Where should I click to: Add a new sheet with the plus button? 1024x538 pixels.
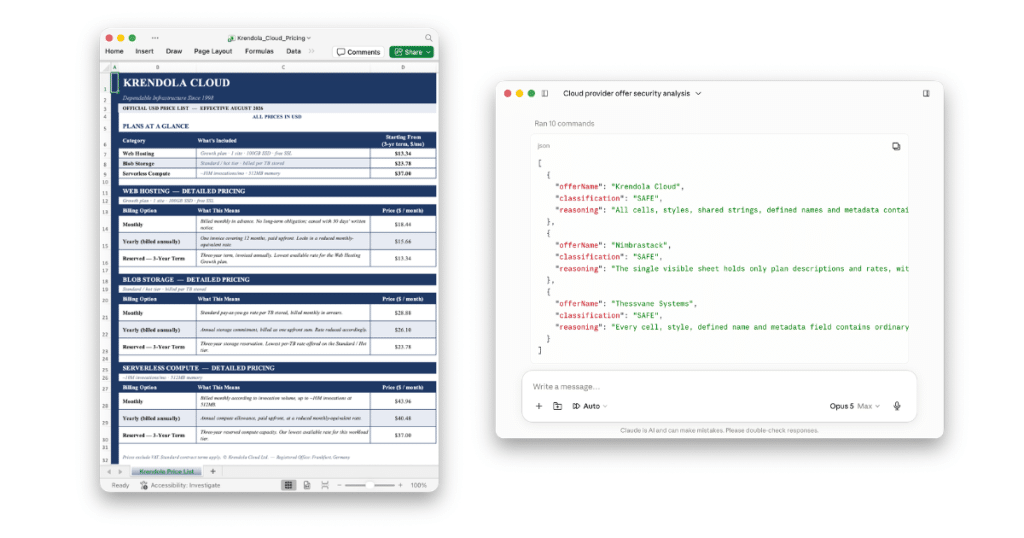pos(212,471)
